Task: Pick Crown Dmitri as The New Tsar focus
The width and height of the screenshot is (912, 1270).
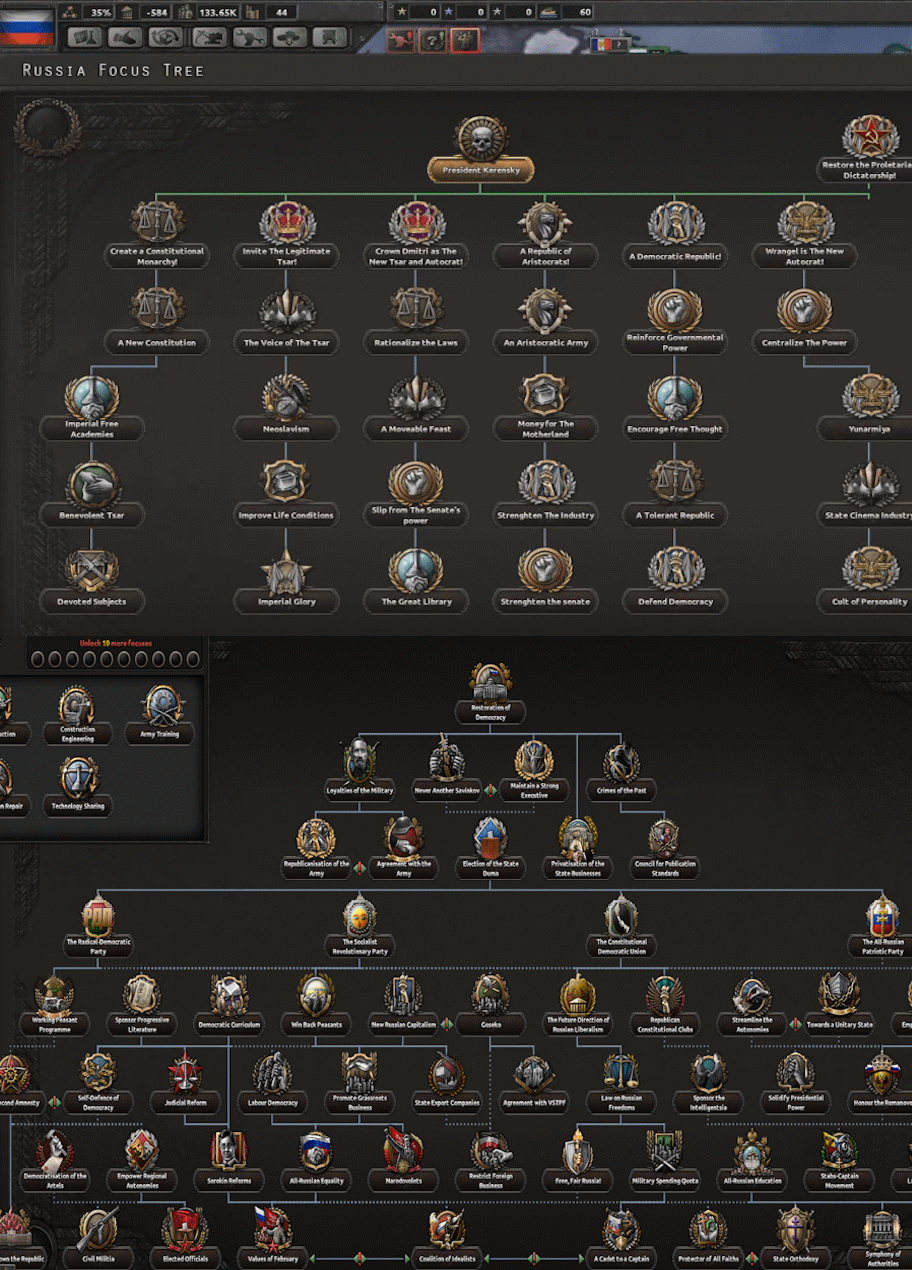Action: pos(416,234)
